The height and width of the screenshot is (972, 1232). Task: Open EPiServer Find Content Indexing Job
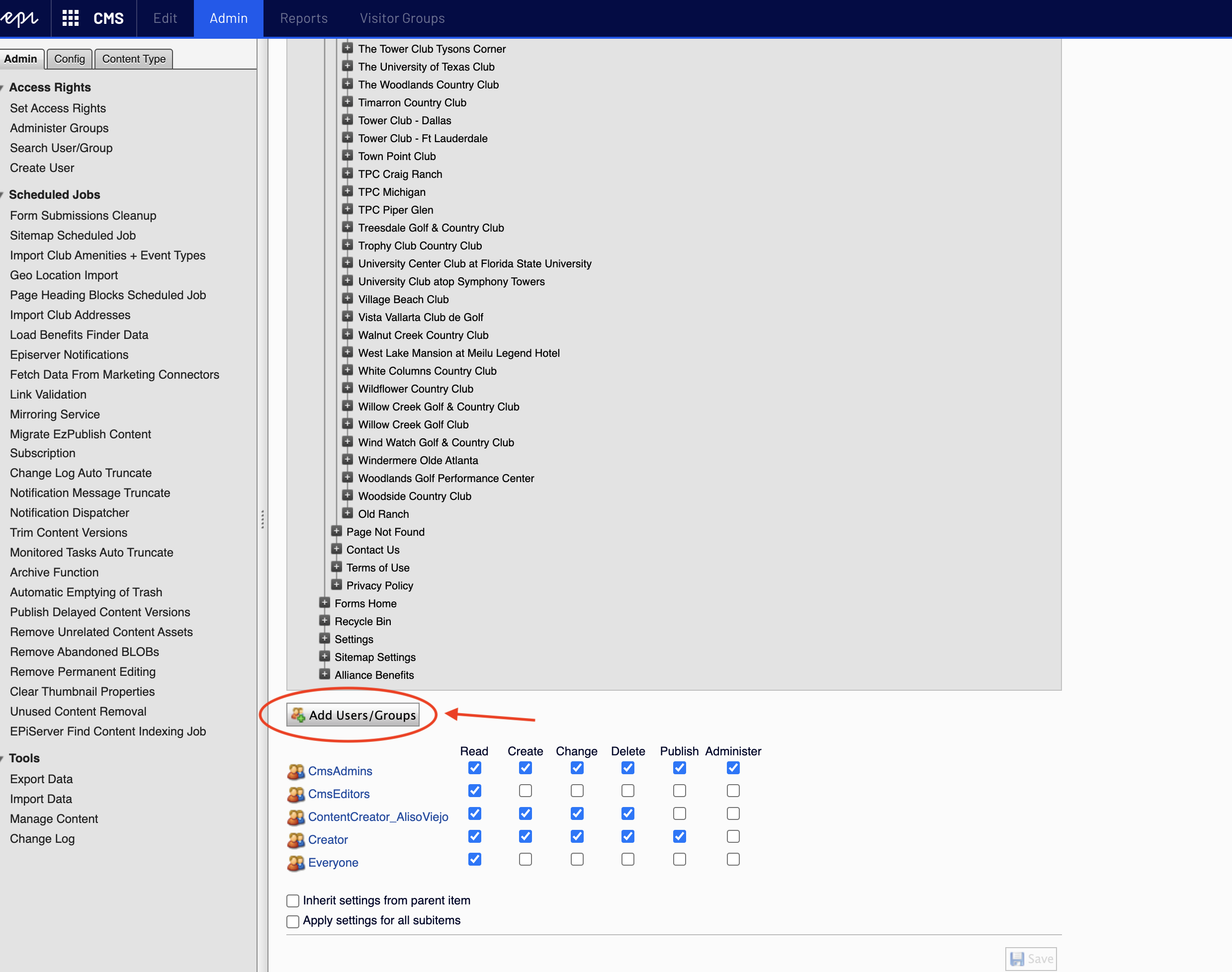pyautogui.click(x=107, y=731)
